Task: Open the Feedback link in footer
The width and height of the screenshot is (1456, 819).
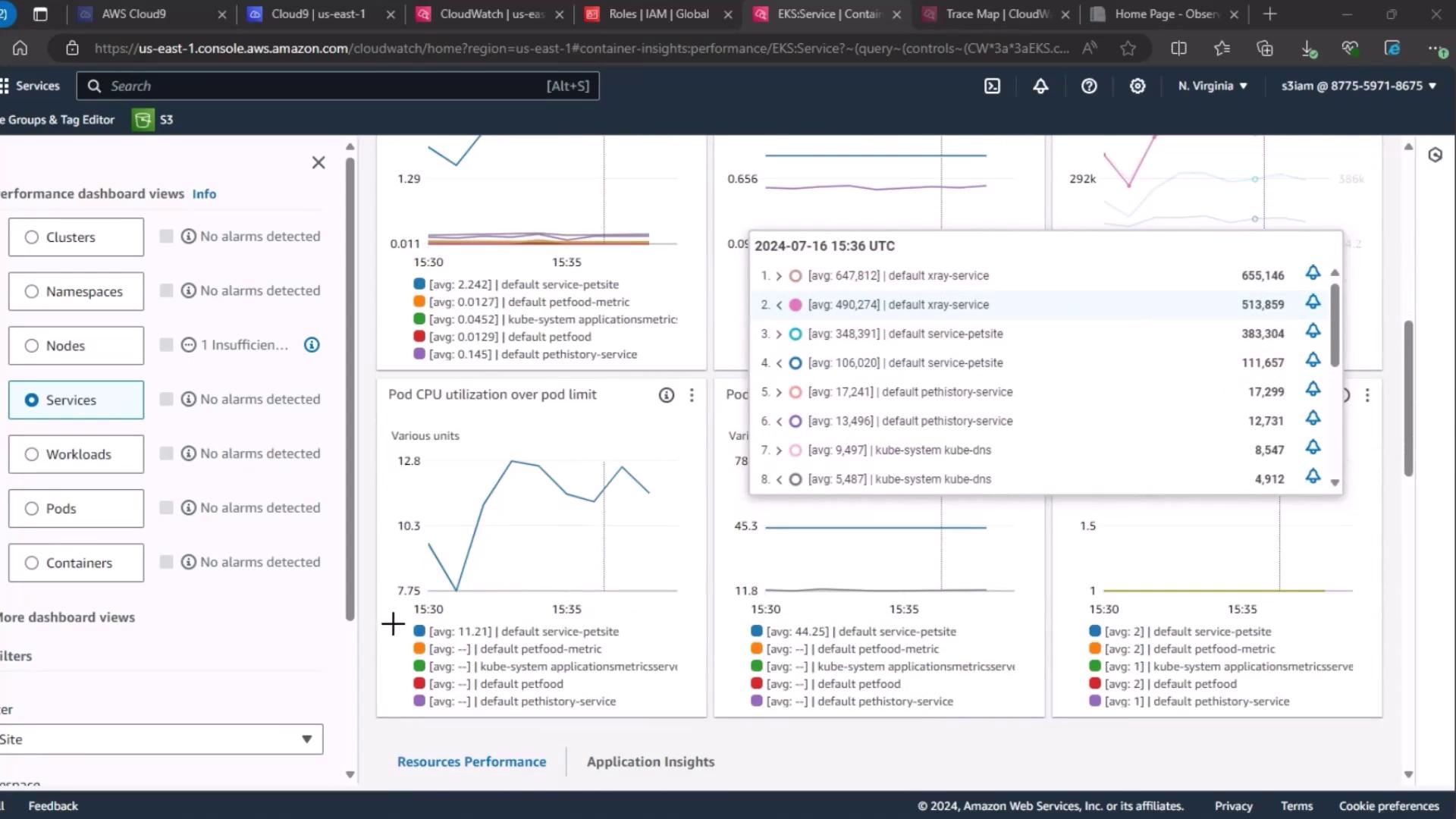Action: (x=53, y=806)
